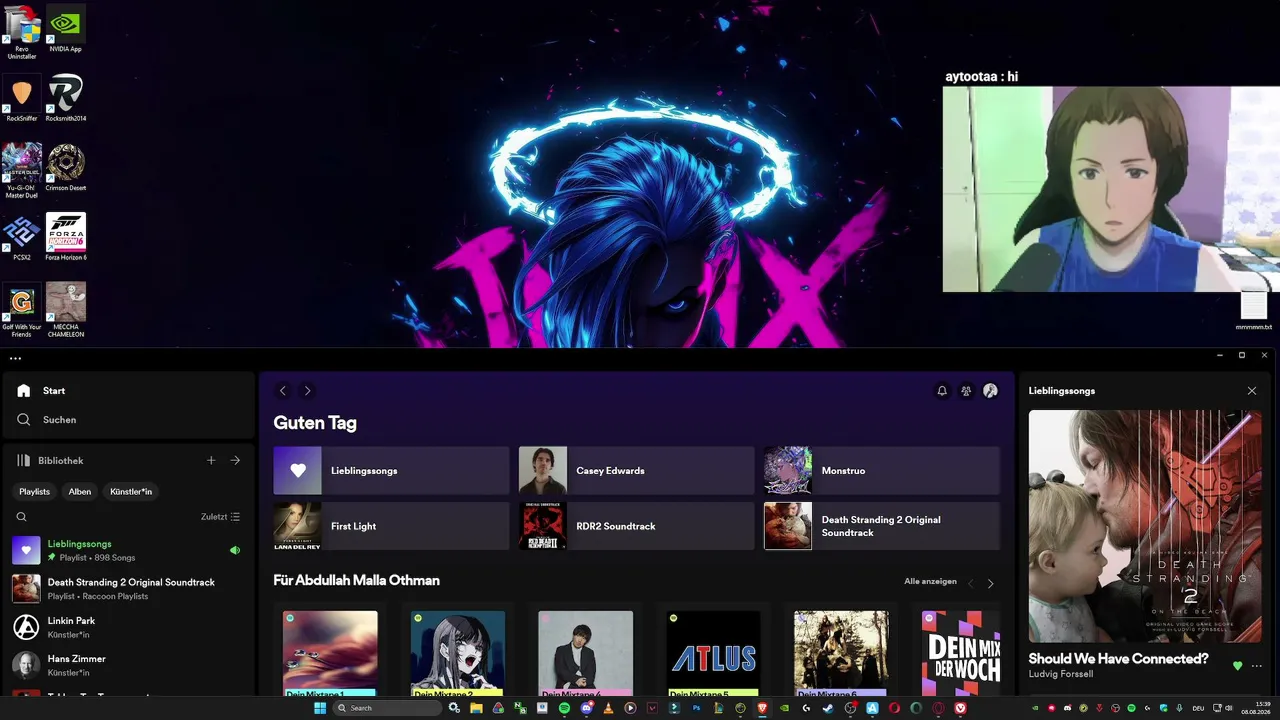The height and width of the screenshot is (720, 1280).
Task: Show next cards in the mixtape carousel
Action: [990, 582]
